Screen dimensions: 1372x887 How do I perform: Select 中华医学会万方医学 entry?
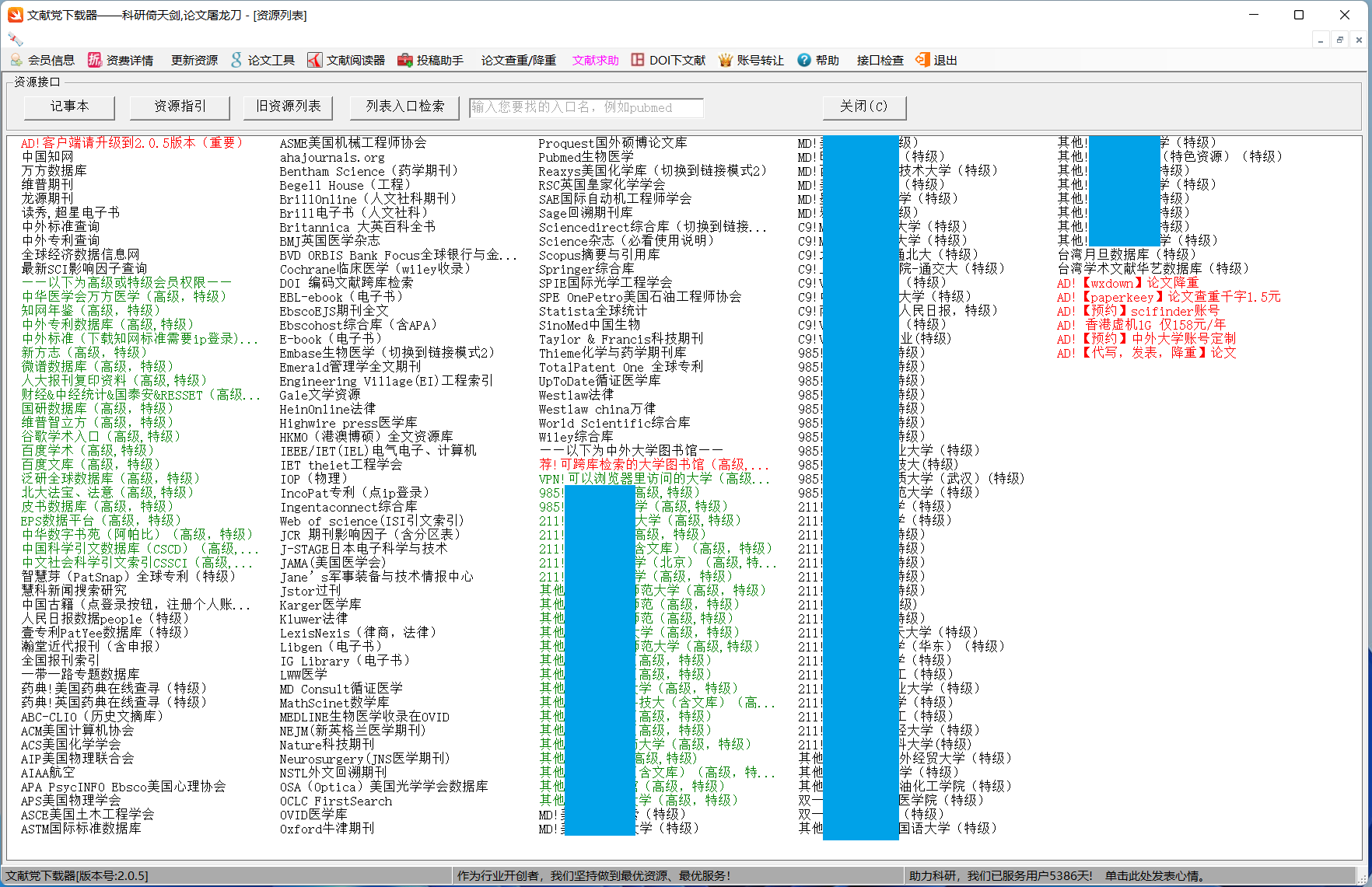pos(124,297)
